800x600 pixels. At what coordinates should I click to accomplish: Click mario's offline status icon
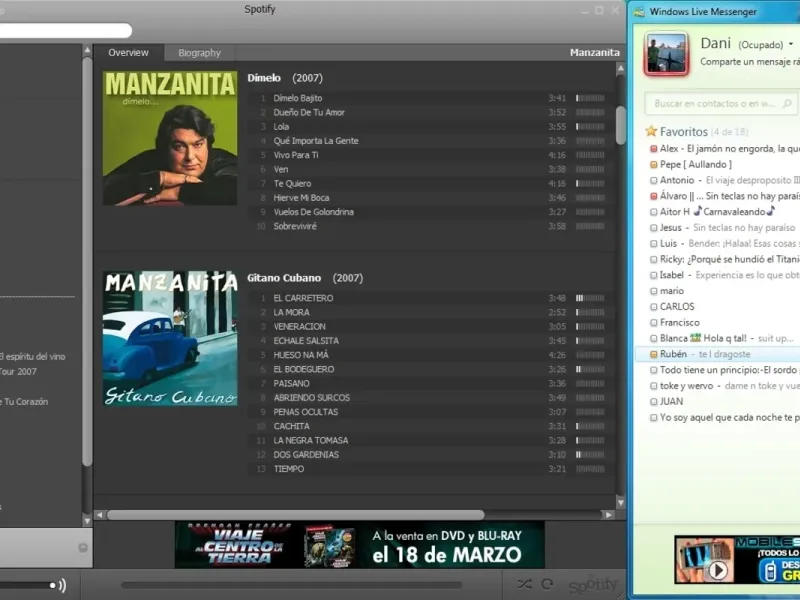(x=653, y=291)
